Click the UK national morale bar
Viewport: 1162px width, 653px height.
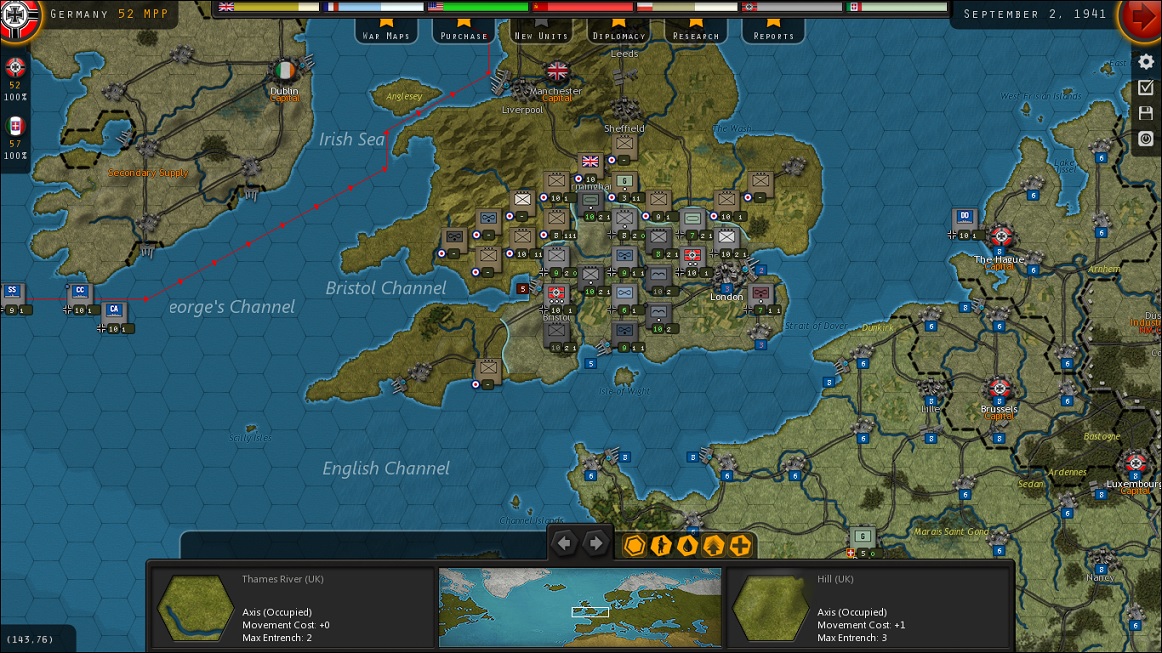(x=269, y=7)
